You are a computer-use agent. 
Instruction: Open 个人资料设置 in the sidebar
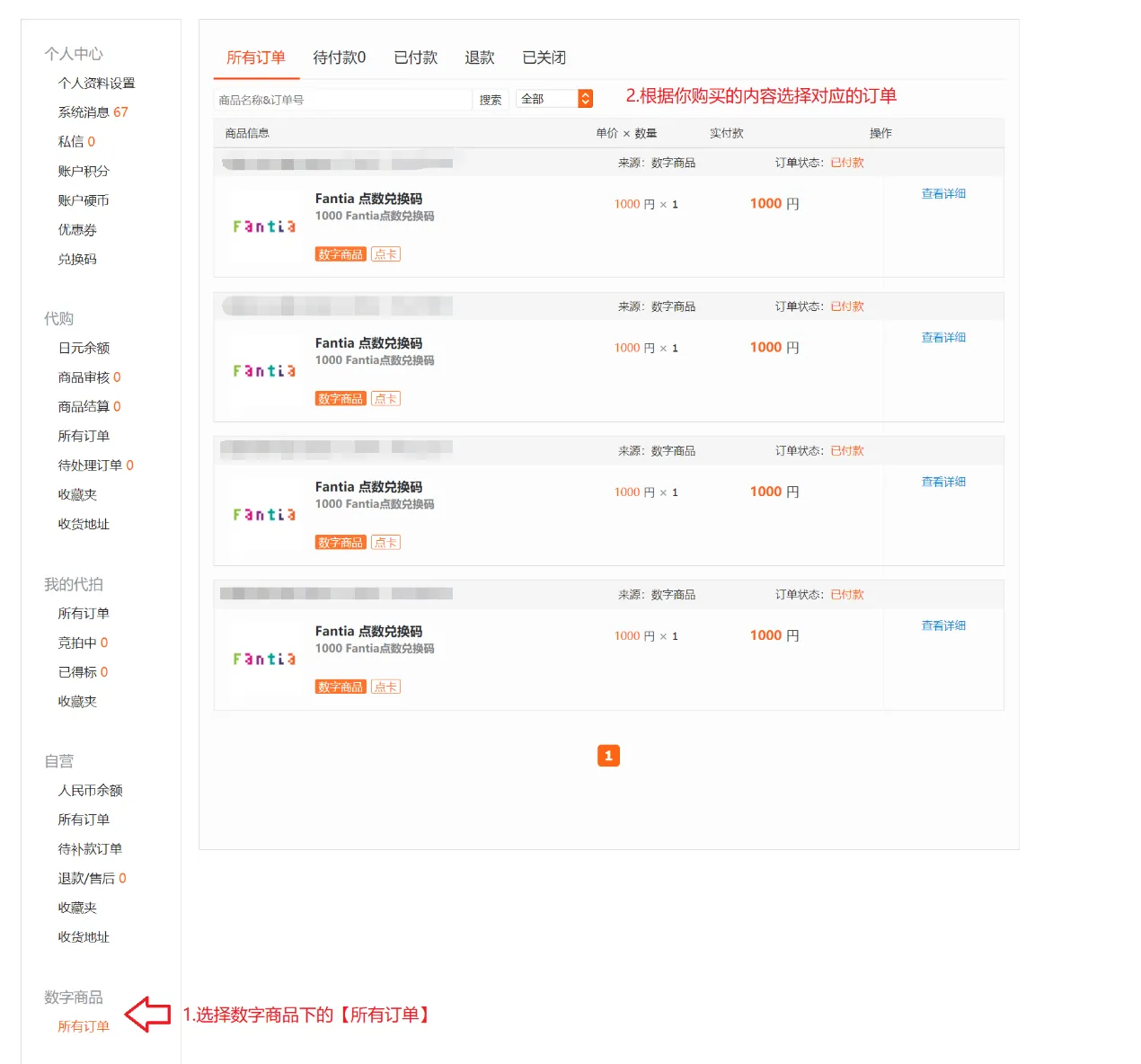(x=96, y=83)
